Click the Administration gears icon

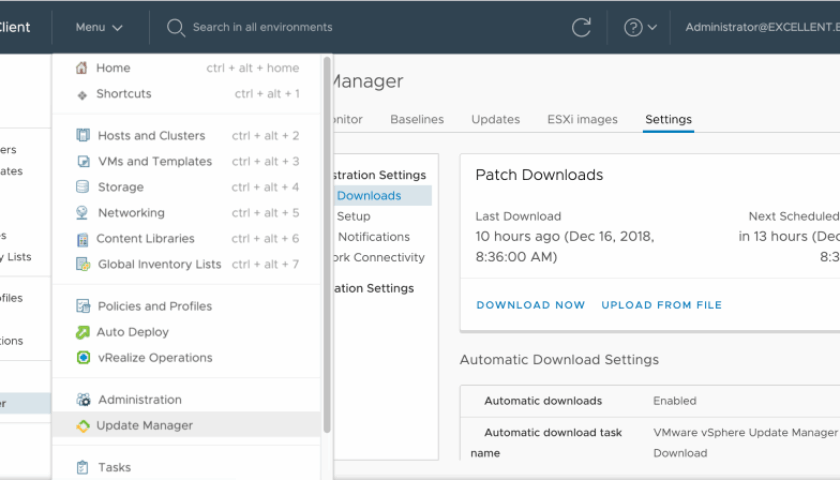83,400
